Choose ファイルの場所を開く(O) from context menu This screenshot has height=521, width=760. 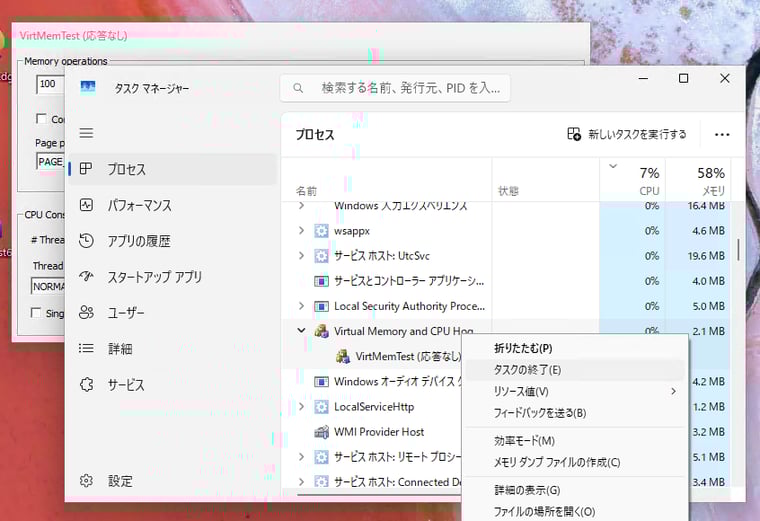pos(575,511)
